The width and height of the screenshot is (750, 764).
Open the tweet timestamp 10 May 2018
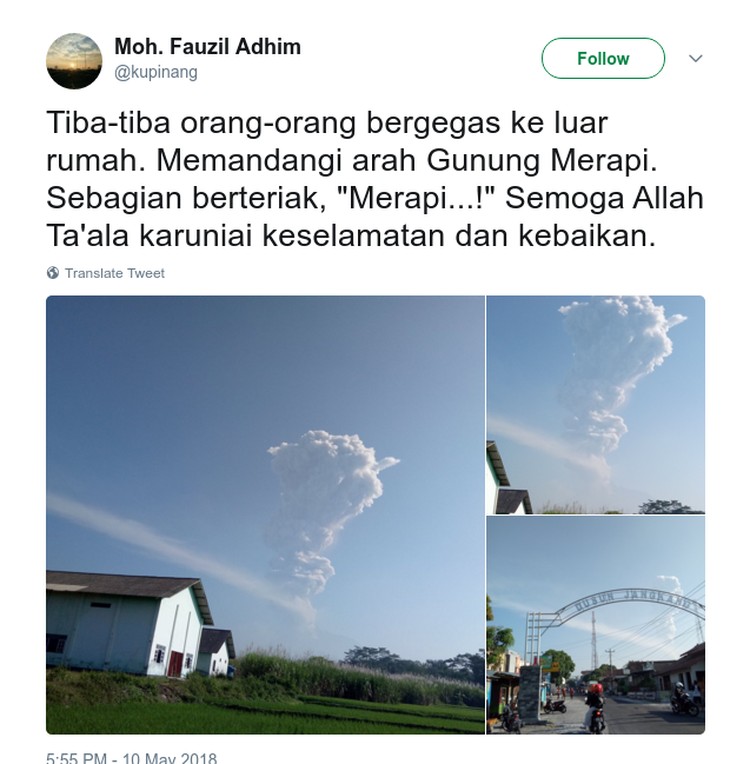click(132, 757)
